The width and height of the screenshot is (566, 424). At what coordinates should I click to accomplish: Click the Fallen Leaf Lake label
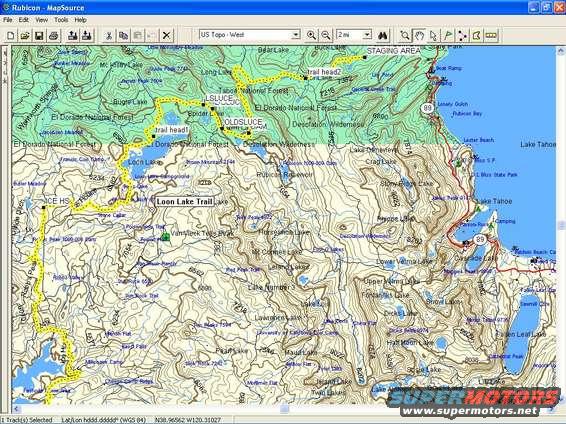521,335
